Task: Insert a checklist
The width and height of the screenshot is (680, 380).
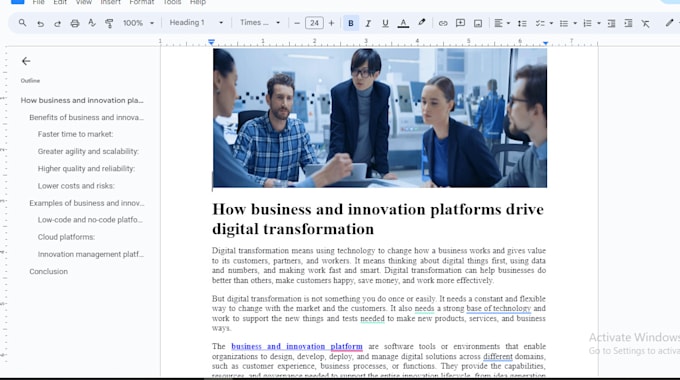Action: [540, 23]
